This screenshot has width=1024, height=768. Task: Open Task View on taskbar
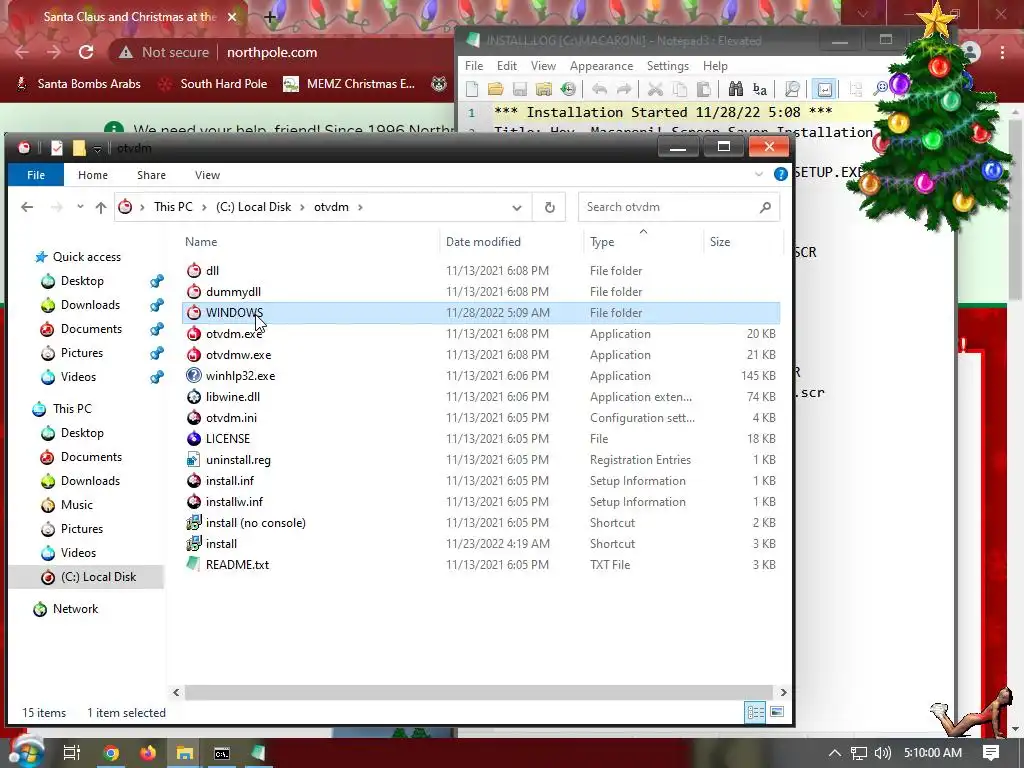click(72, 753)
